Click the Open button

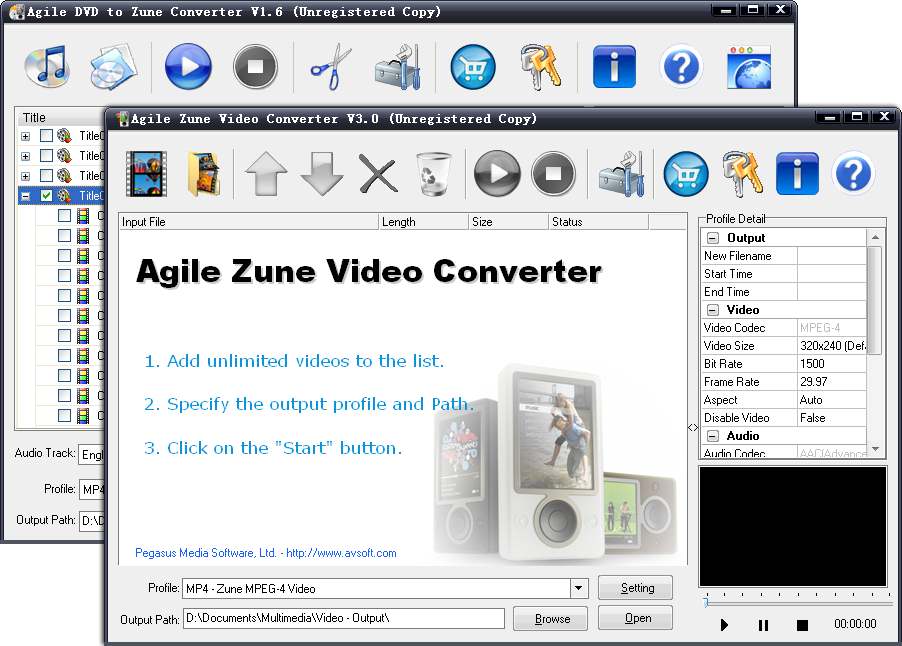tap(635, 618)
